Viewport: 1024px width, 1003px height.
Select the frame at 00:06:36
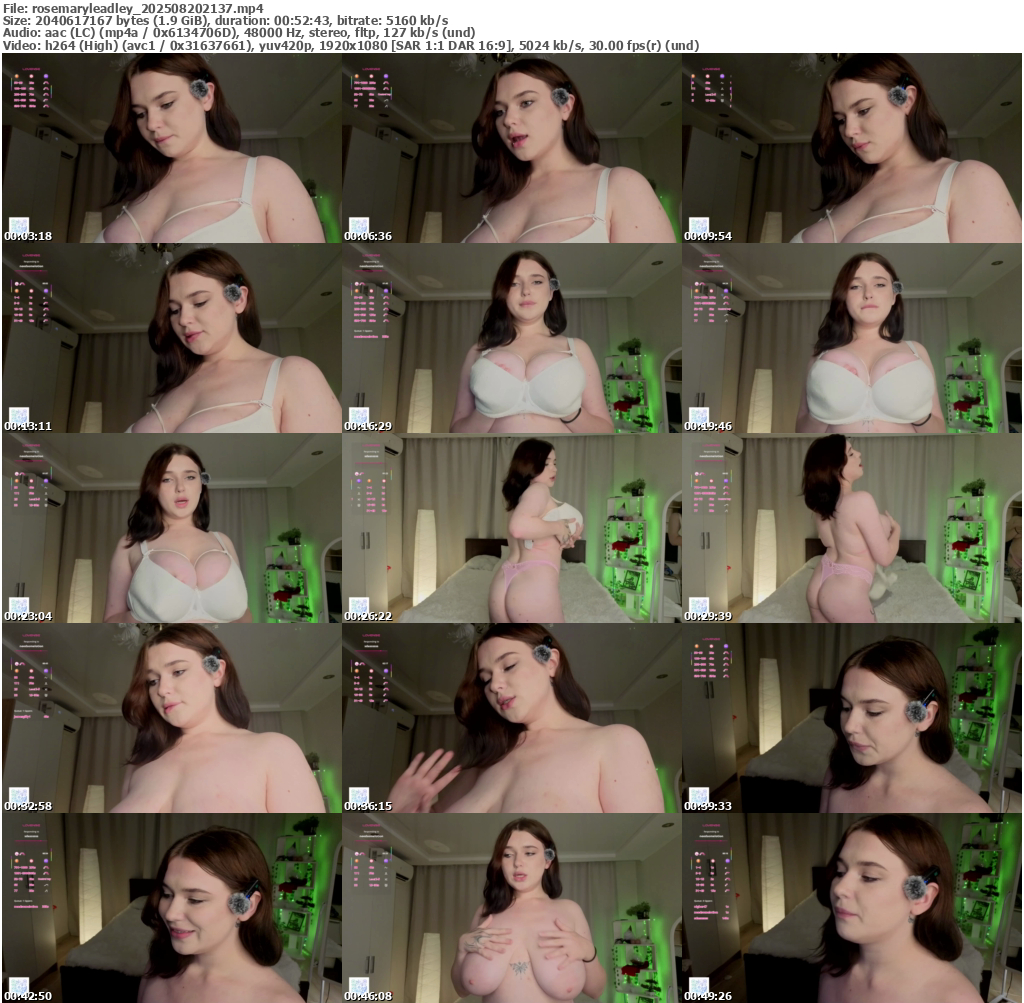coord(511,148)
